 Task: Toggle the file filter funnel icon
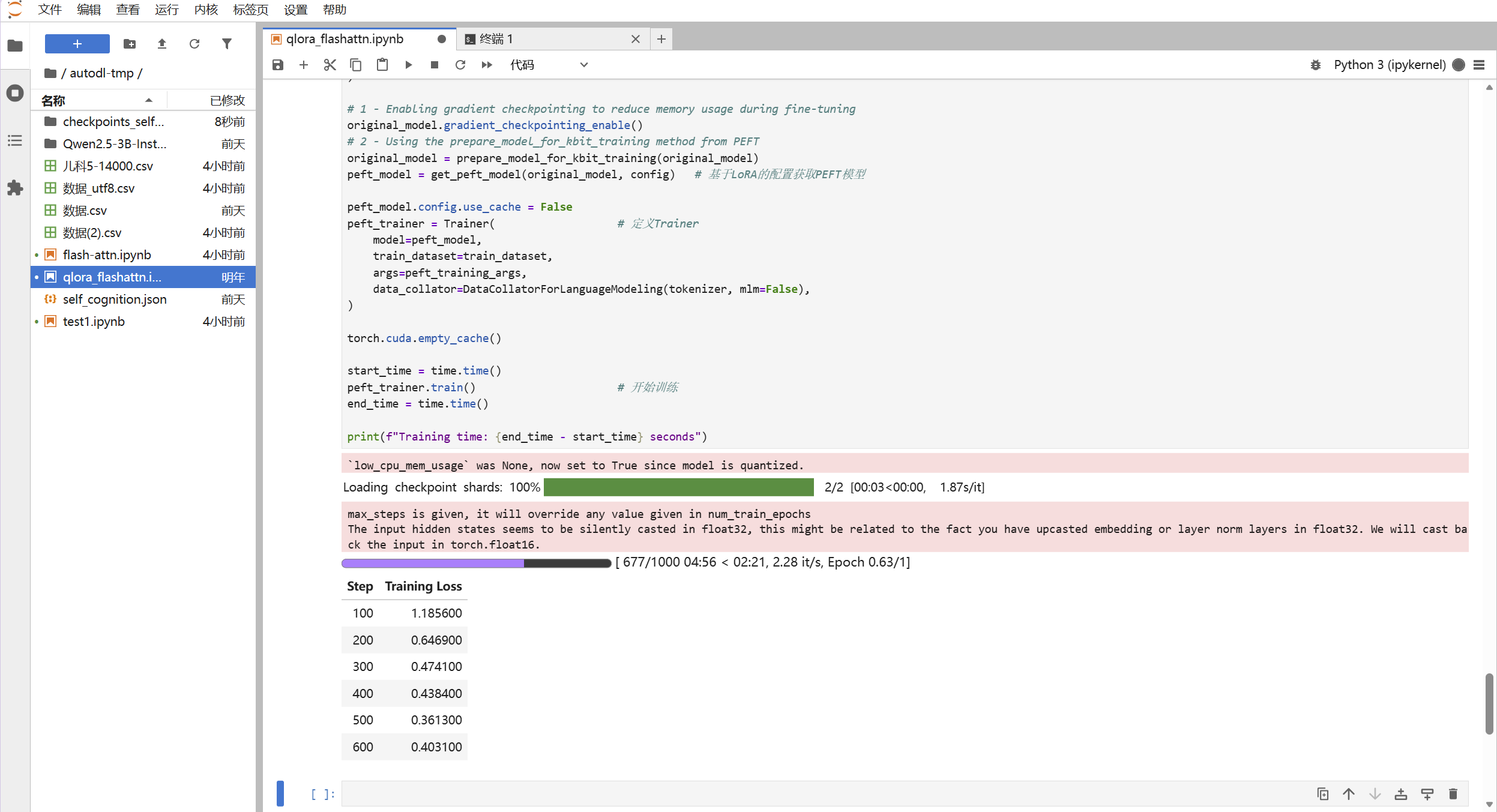(x=227, y=44)
